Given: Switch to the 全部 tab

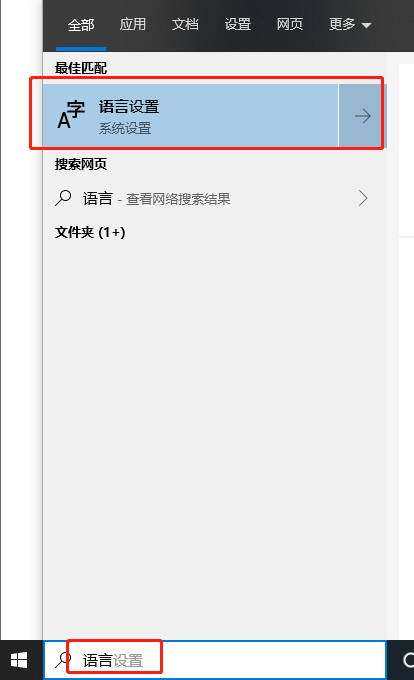Looking at the screenshot, I should point(81,25).
